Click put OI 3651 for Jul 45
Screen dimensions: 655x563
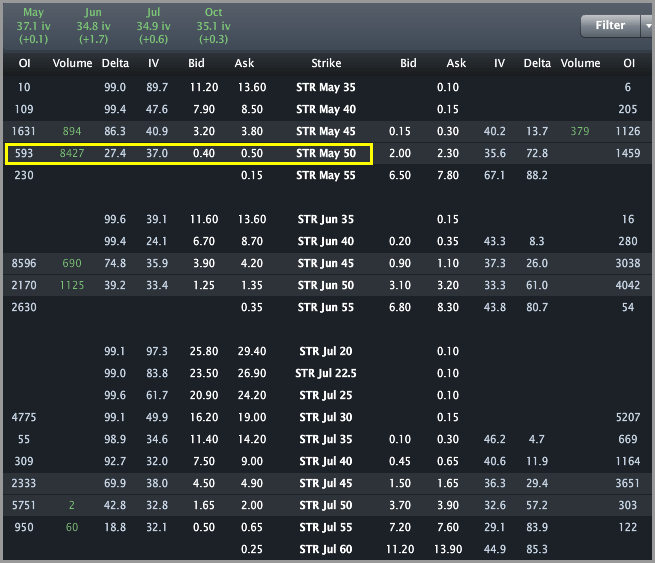(628, 483)
